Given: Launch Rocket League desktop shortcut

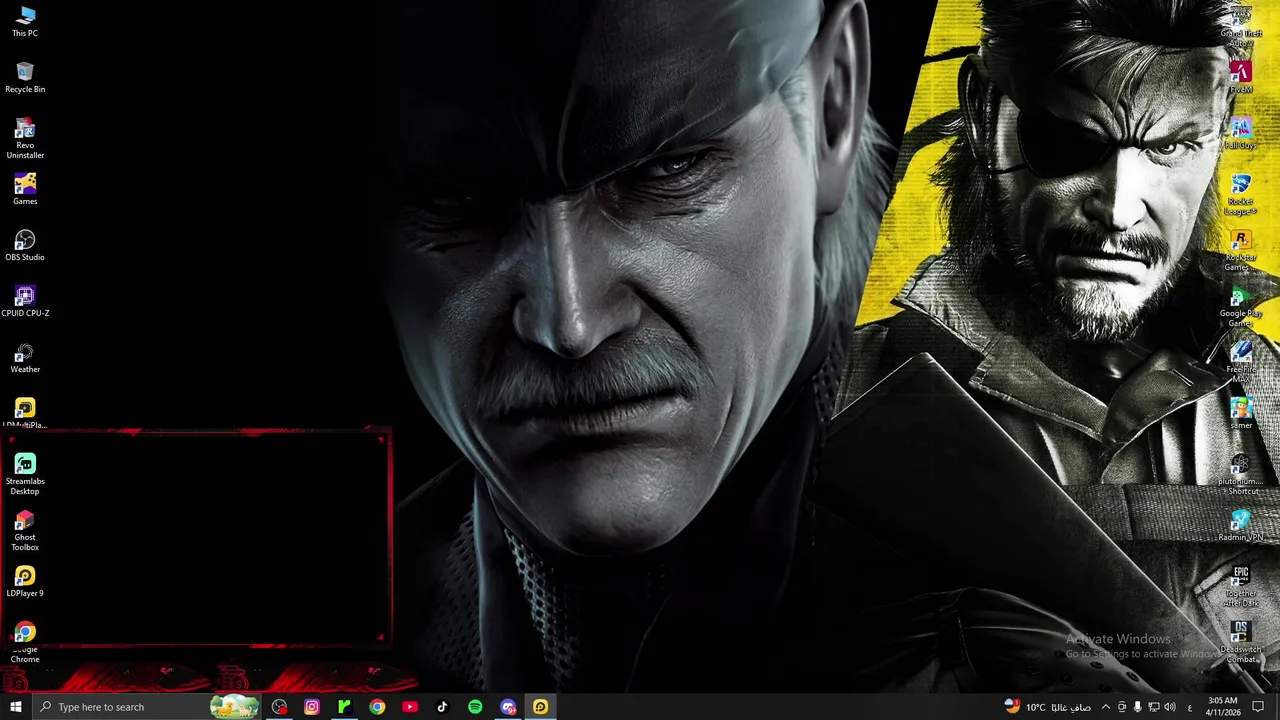Looking at the screenshot, I should click(1241, 195).
